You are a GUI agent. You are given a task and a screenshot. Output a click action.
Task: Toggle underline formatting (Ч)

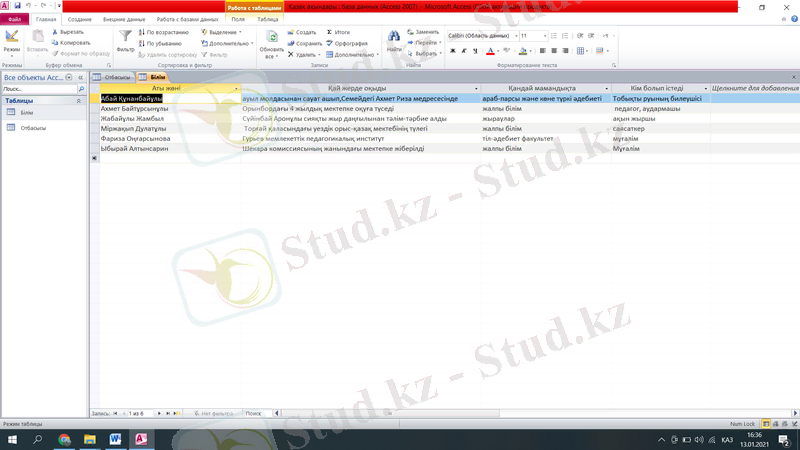(x=476, y=51)
